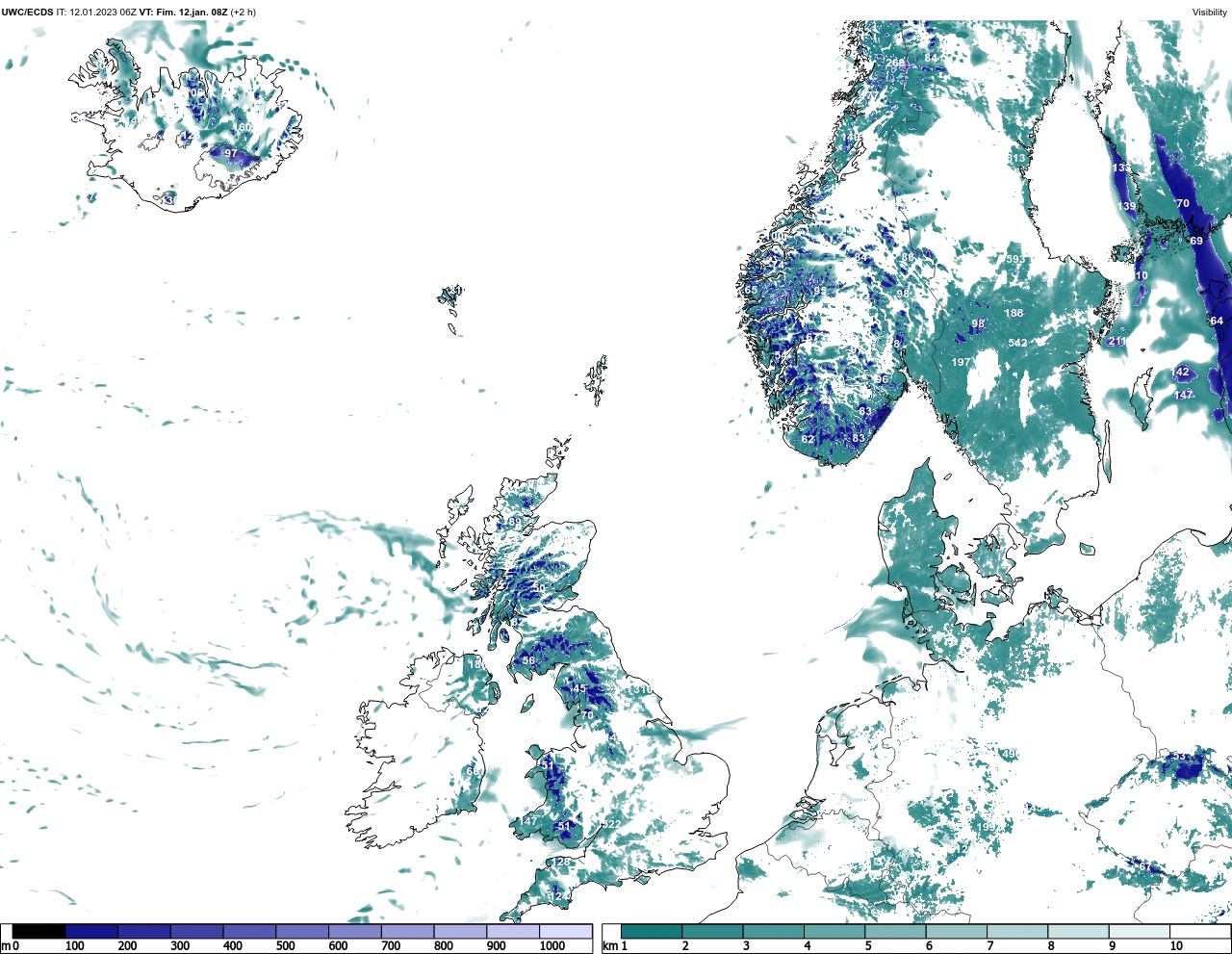The width and height of the screenshot is (1232, 954).
Task: Click the '70' value in the eastern fog band
Action: point(1184,204)
